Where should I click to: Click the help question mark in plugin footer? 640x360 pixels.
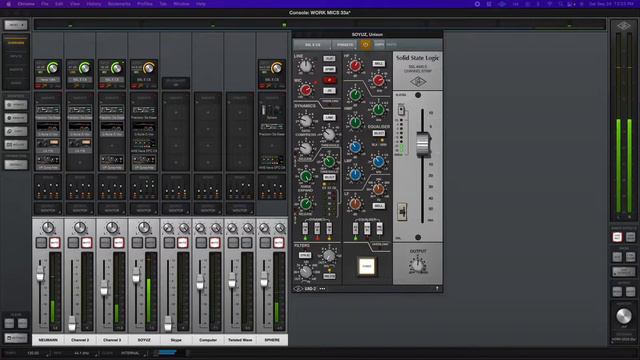click(437, 288)
